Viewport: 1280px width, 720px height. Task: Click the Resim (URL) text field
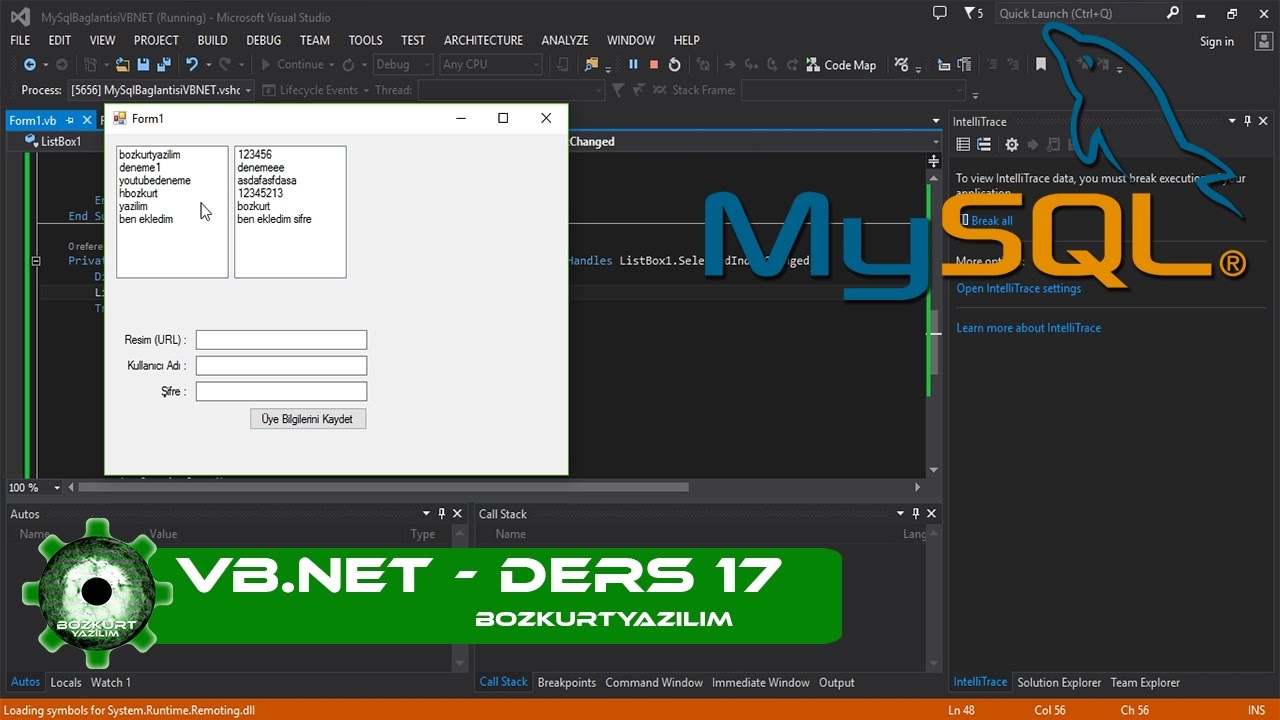(281, 340)
